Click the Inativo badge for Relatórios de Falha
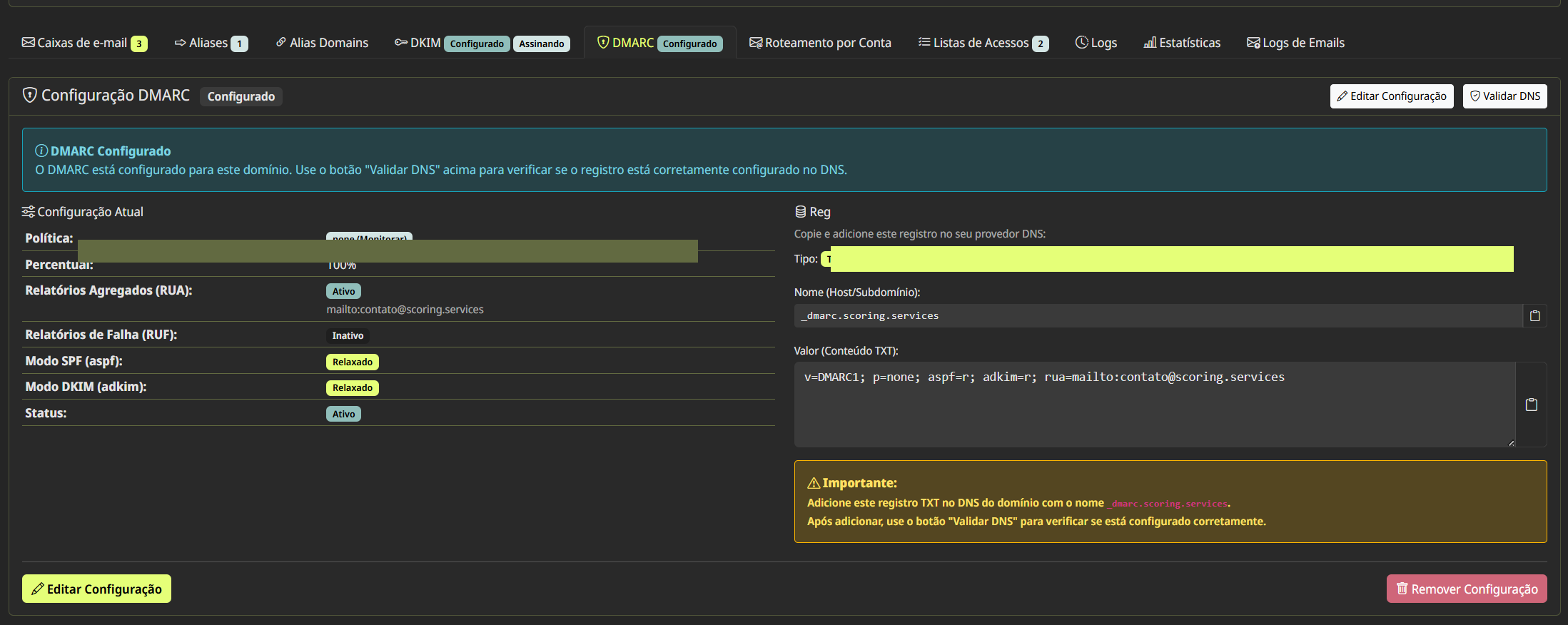 [348, 335]
